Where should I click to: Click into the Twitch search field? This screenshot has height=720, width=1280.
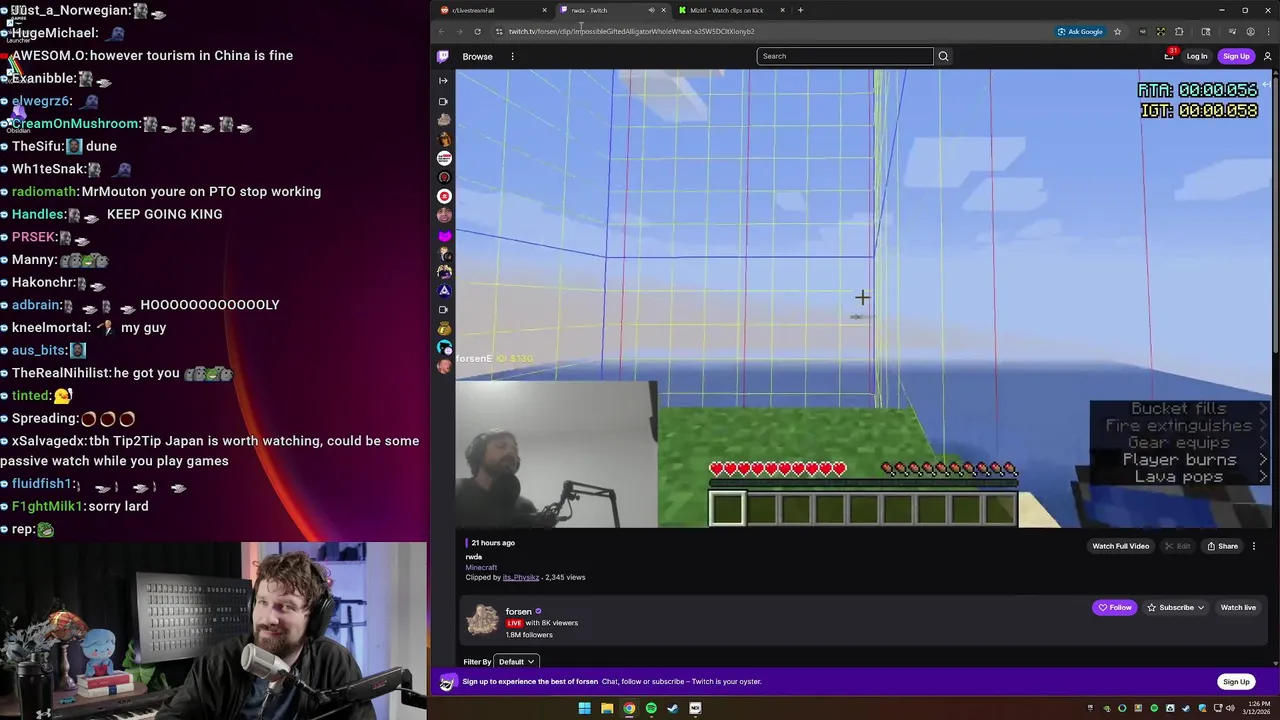coord(845,56)
